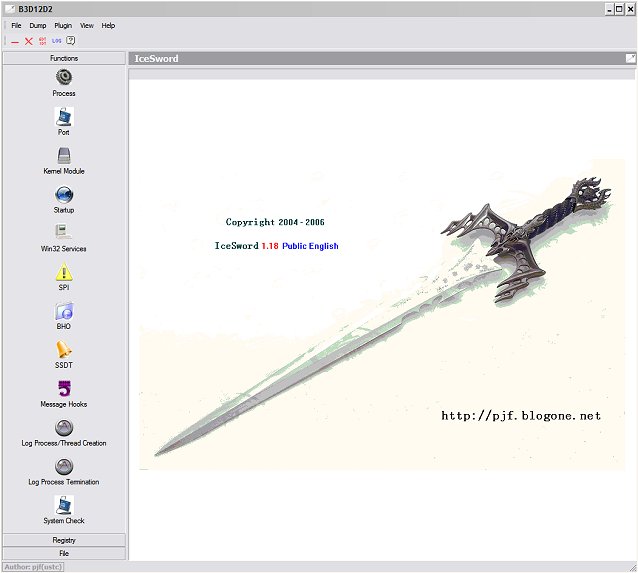Click the http://pjf.blogone.net link
Screen dimensions: 638x573
(521, 416)
